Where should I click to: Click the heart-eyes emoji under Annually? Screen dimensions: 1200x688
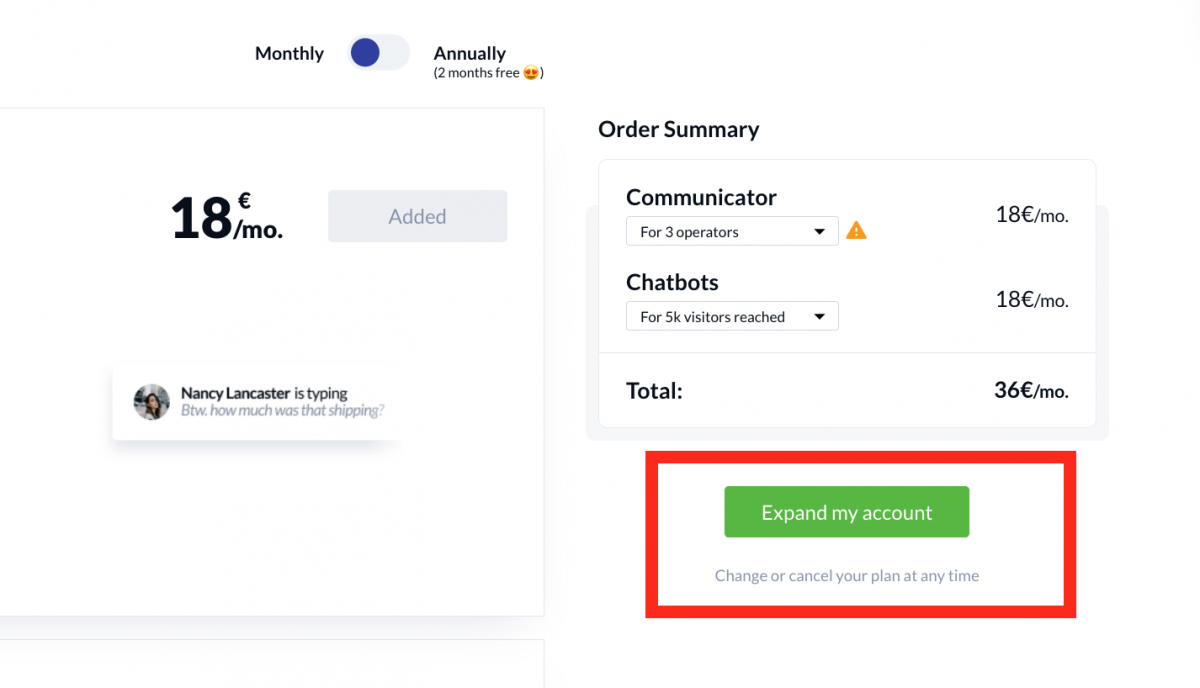point(531,73)
